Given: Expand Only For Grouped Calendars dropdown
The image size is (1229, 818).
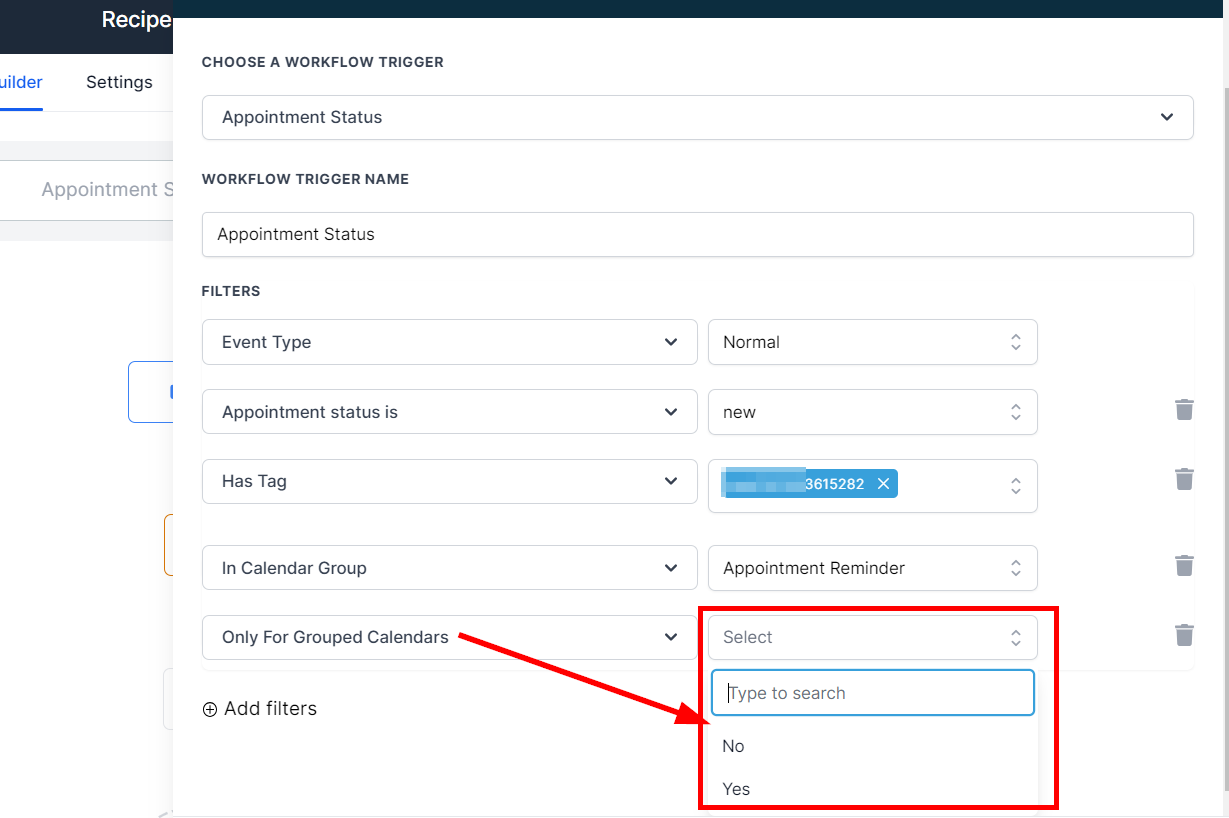Looking at the screenshot, I should (x=449, y=637).
